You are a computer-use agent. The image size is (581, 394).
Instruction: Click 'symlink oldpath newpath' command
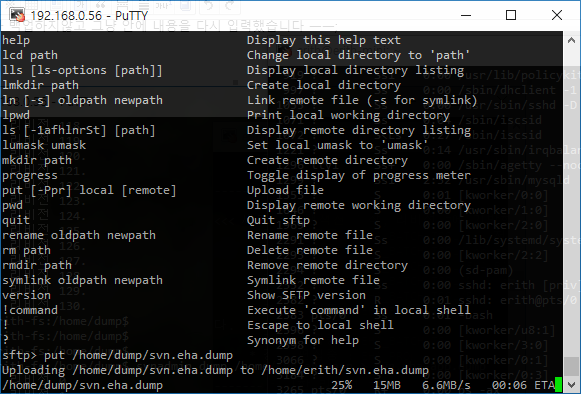(x=82, y=280)
